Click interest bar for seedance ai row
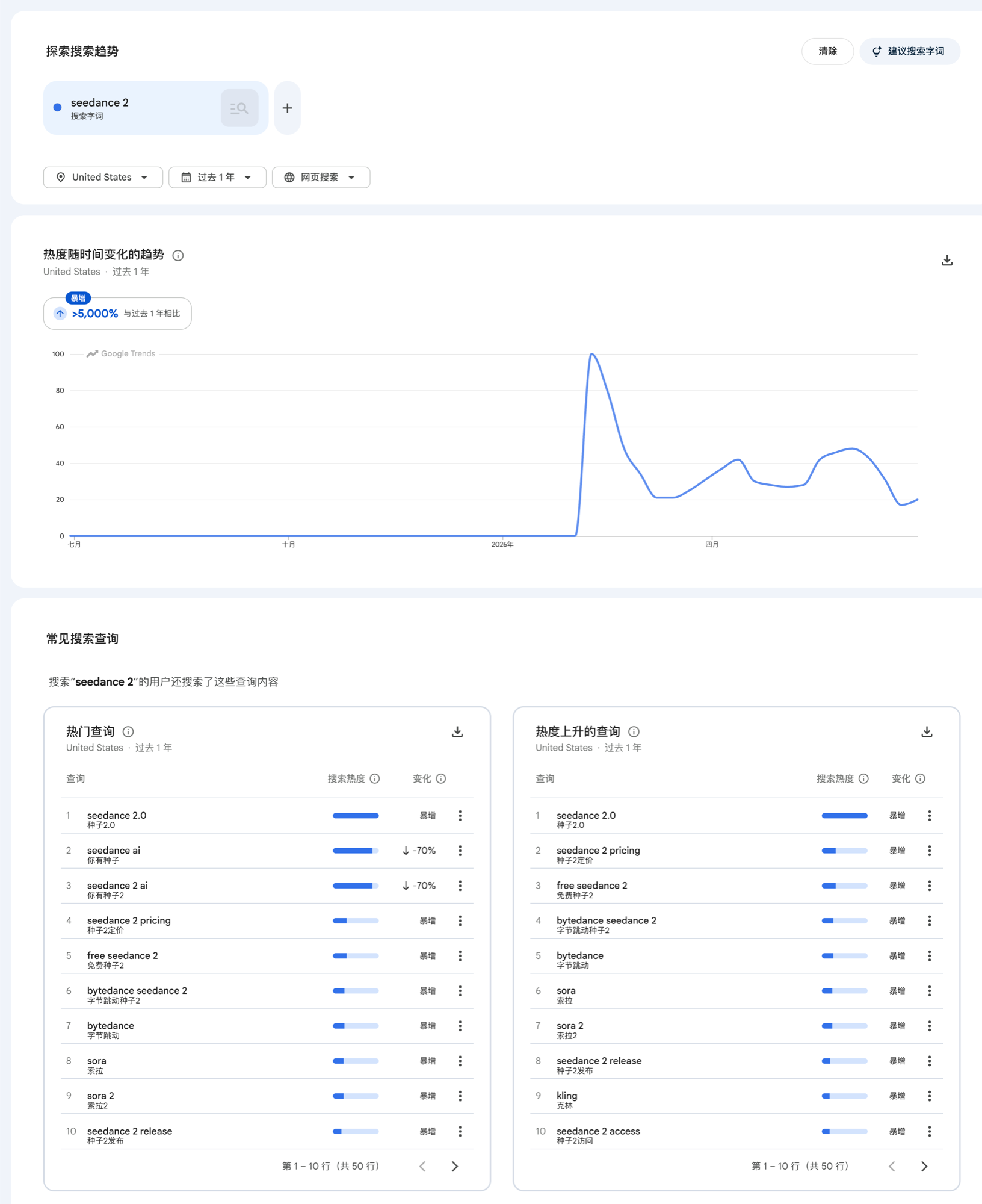Viewport: 982px width, 1204px height. pos(356,851)
